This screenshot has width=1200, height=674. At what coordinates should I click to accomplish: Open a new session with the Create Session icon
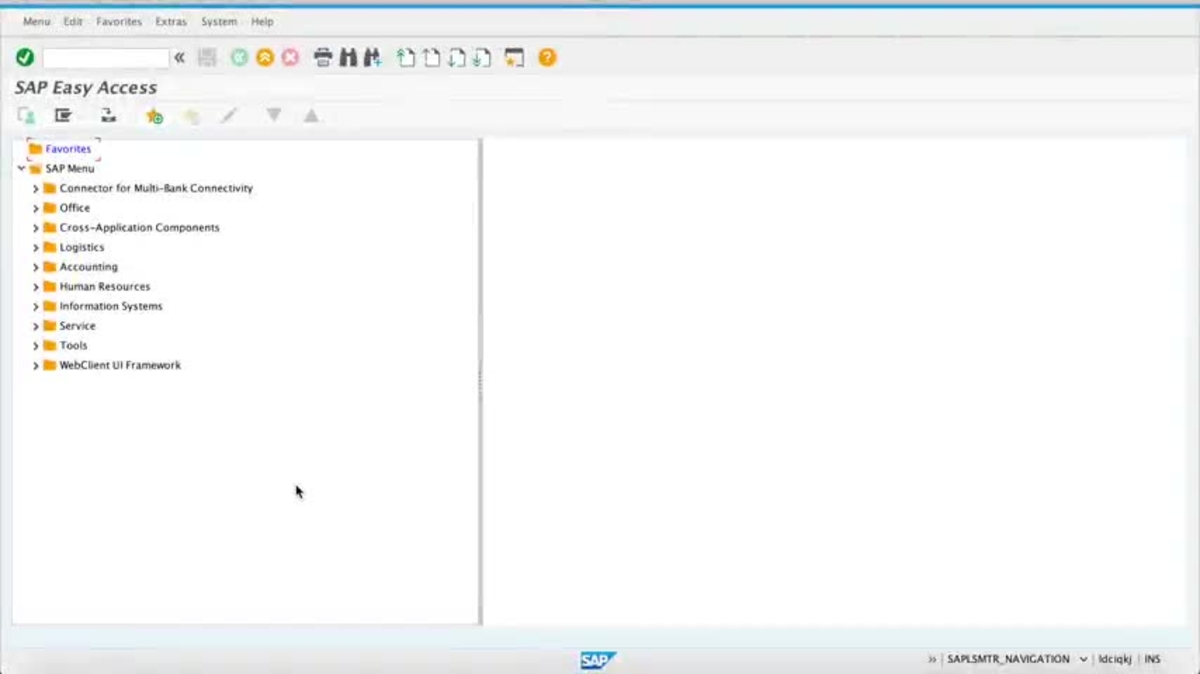[x=514, y=58]
